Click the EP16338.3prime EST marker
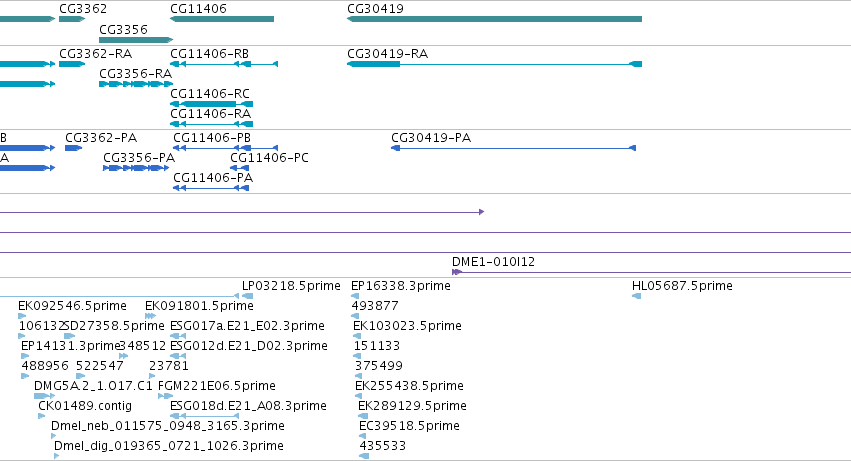The width and height of the screenshot is (851, 461). [x=355, y=296]
